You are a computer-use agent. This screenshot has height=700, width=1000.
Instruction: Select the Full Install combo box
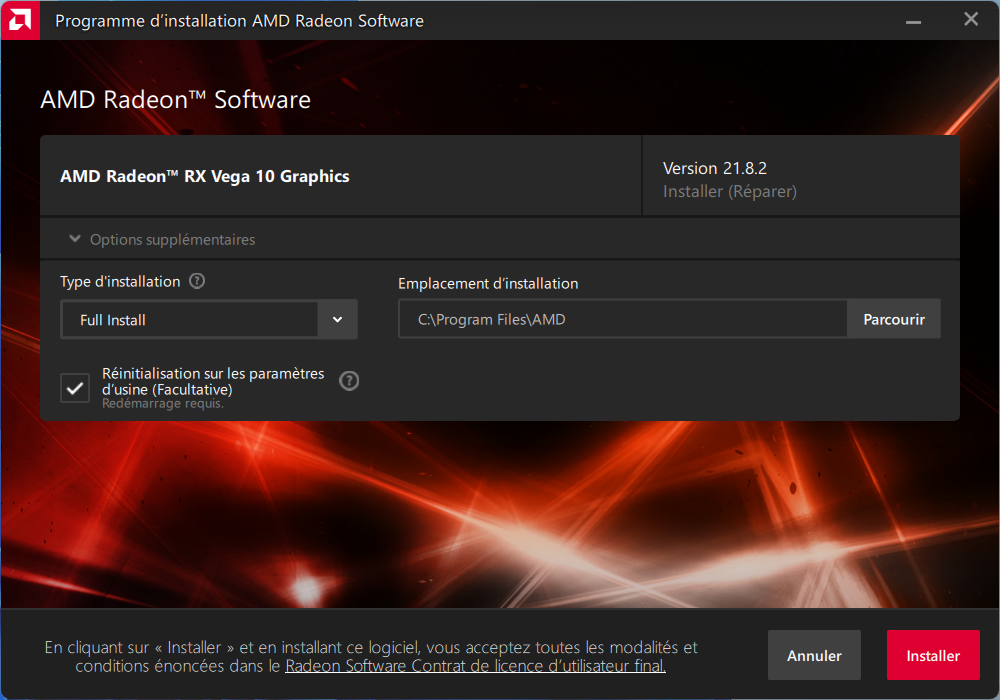pyautogui.click(x=209, y=319)
